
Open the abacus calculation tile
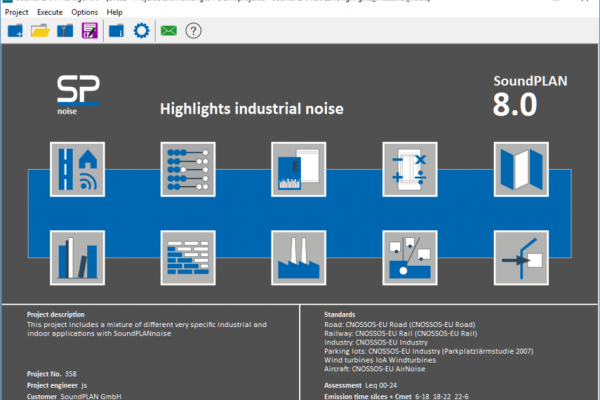188,170
